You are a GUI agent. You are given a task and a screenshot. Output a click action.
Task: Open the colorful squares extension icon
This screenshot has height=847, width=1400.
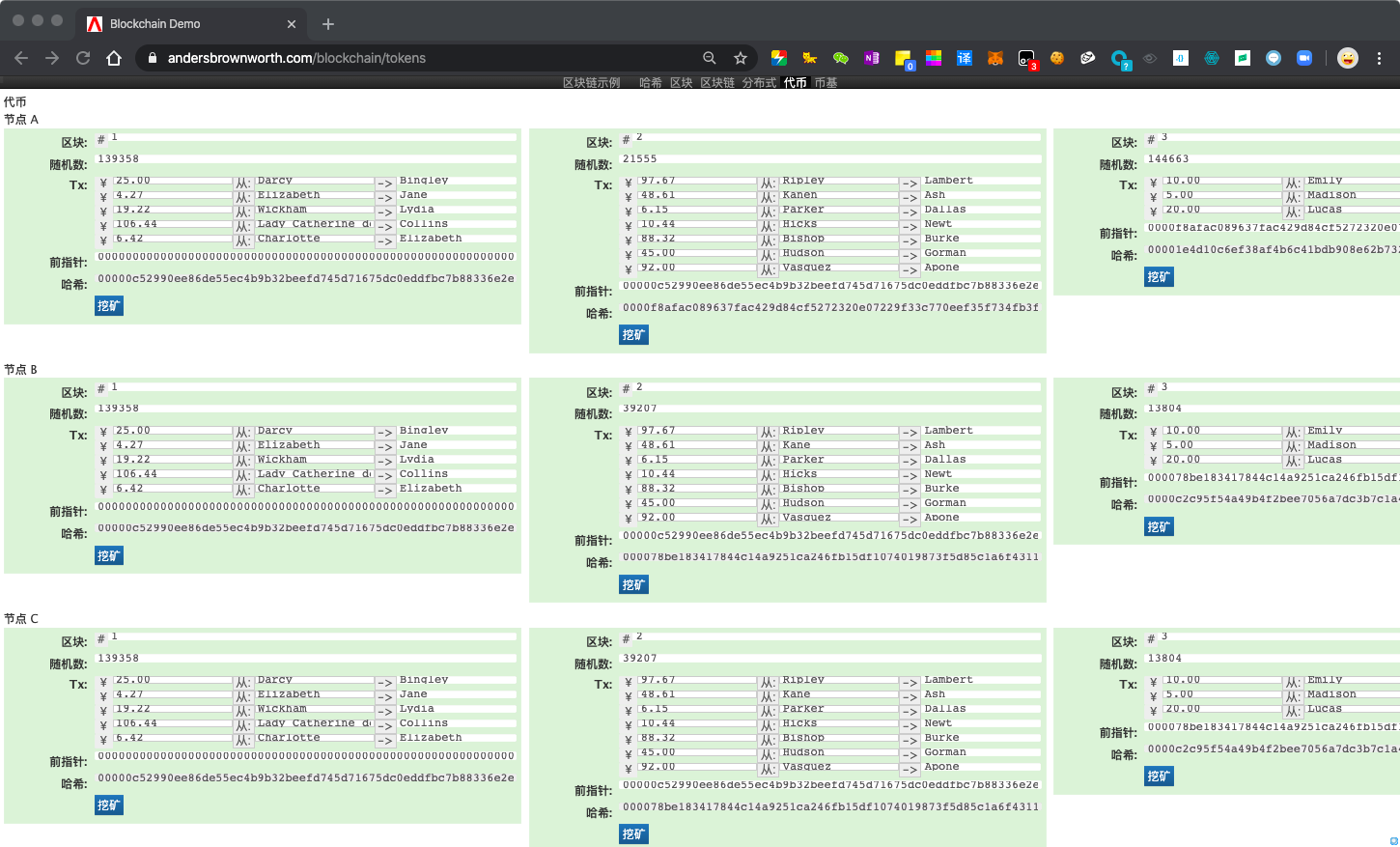(934, 58)
